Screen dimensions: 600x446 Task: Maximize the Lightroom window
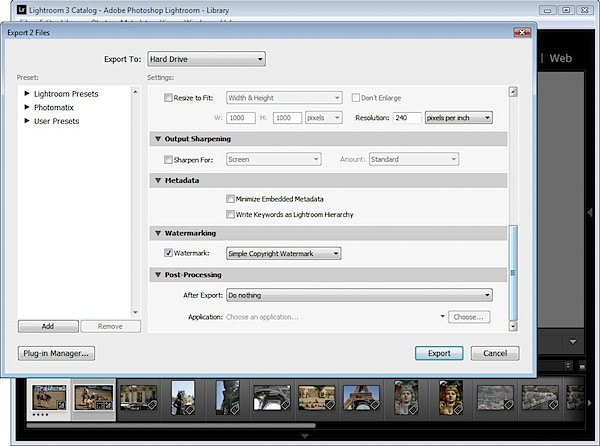[x=566, y=10]
